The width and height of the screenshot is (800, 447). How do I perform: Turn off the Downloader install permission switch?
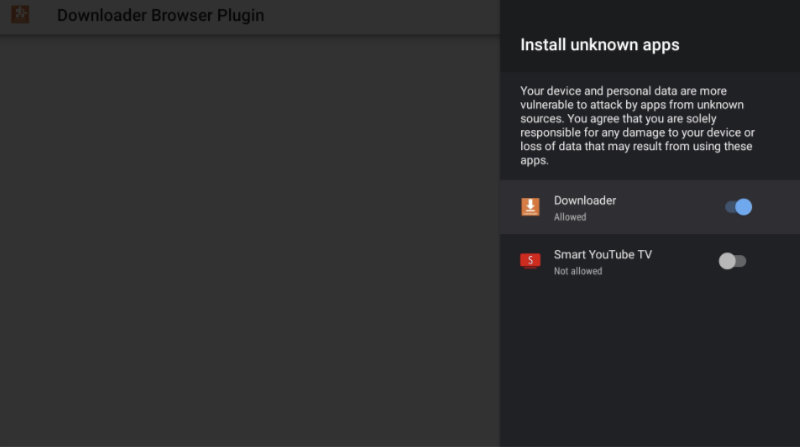click(x=738, y=207)
